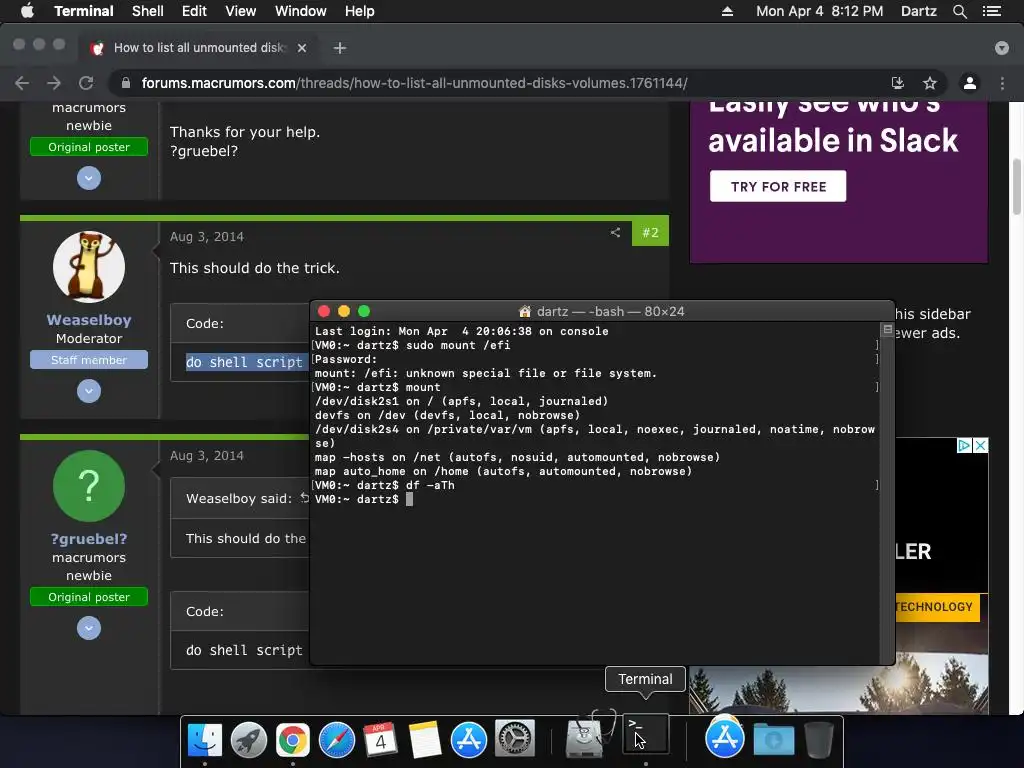
Task: Open System Preferences from the Dock
Action: (x=515, y=740)
